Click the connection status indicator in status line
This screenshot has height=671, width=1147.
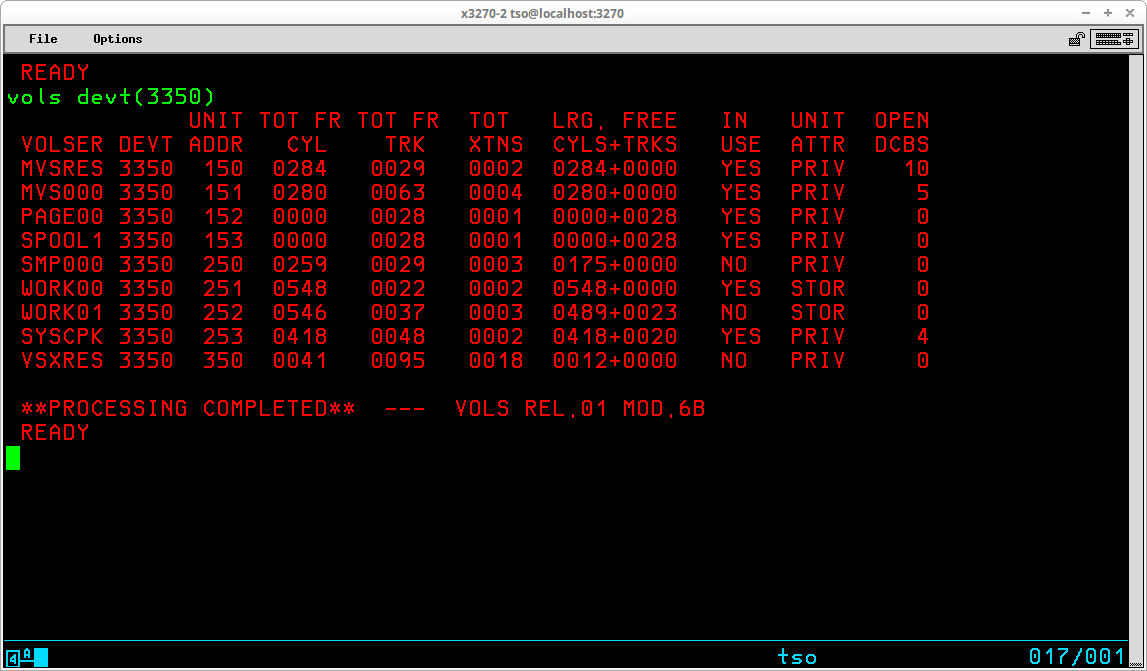(x=26, y=657)
